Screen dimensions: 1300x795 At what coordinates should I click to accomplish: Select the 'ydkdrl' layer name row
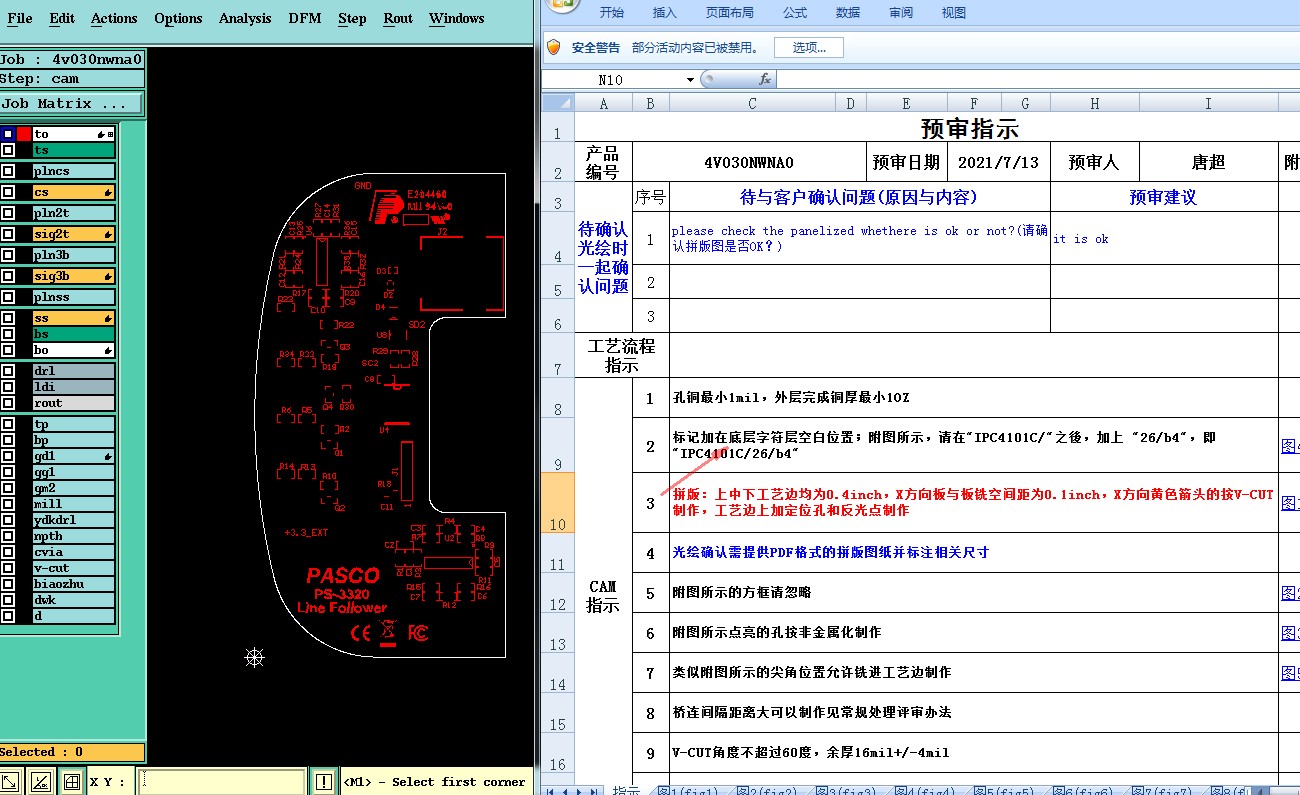[73, 520]
